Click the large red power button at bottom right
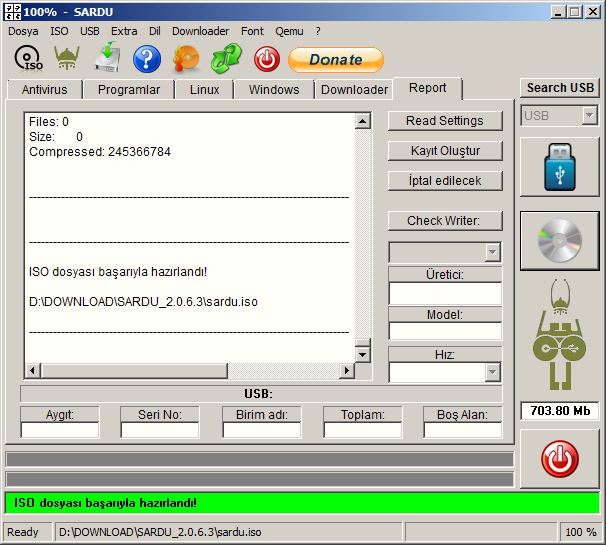The height and width of the screenshot is (545, 606). coord(560,459)
